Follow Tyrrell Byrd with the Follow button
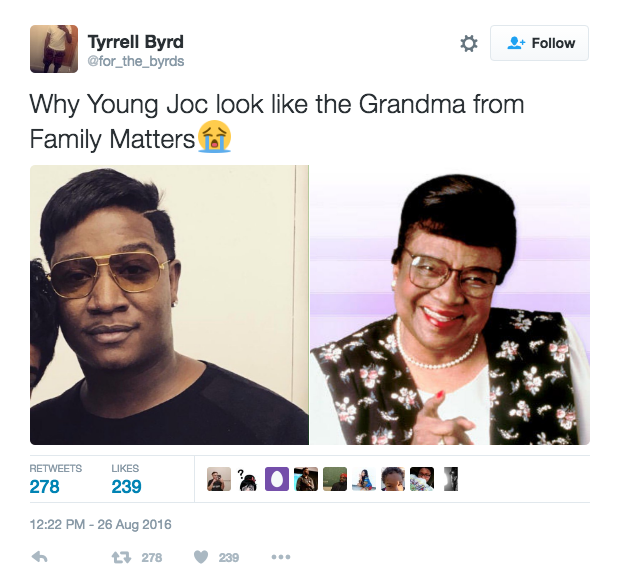Viewport: 619px width, 586px height. coord(539,43)
